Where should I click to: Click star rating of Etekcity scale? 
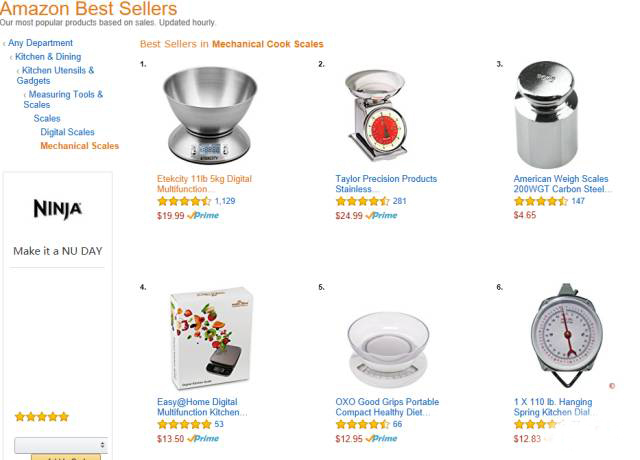point(184,201)
